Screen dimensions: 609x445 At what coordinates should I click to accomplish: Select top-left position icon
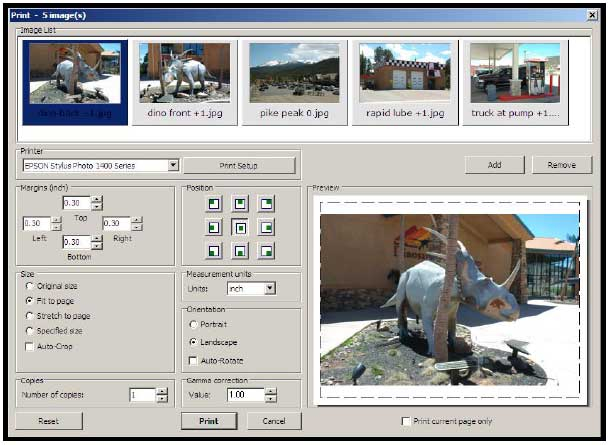(x=214, y=203)
